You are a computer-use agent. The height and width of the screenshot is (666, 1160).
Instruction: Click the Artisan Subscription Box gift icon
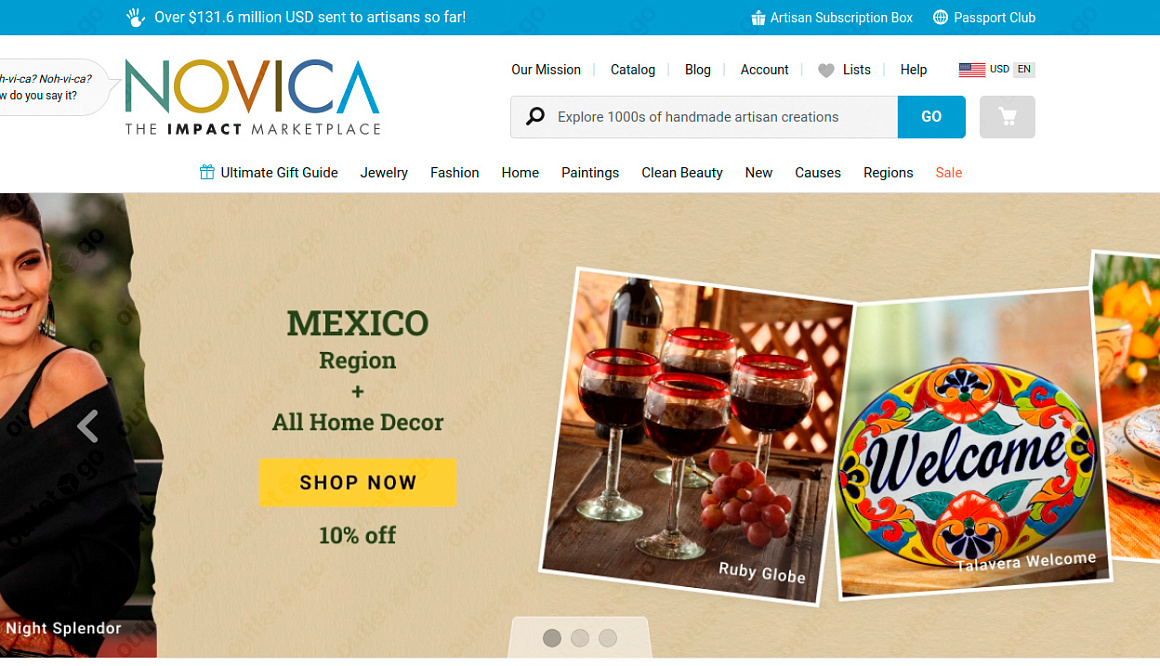758,18
